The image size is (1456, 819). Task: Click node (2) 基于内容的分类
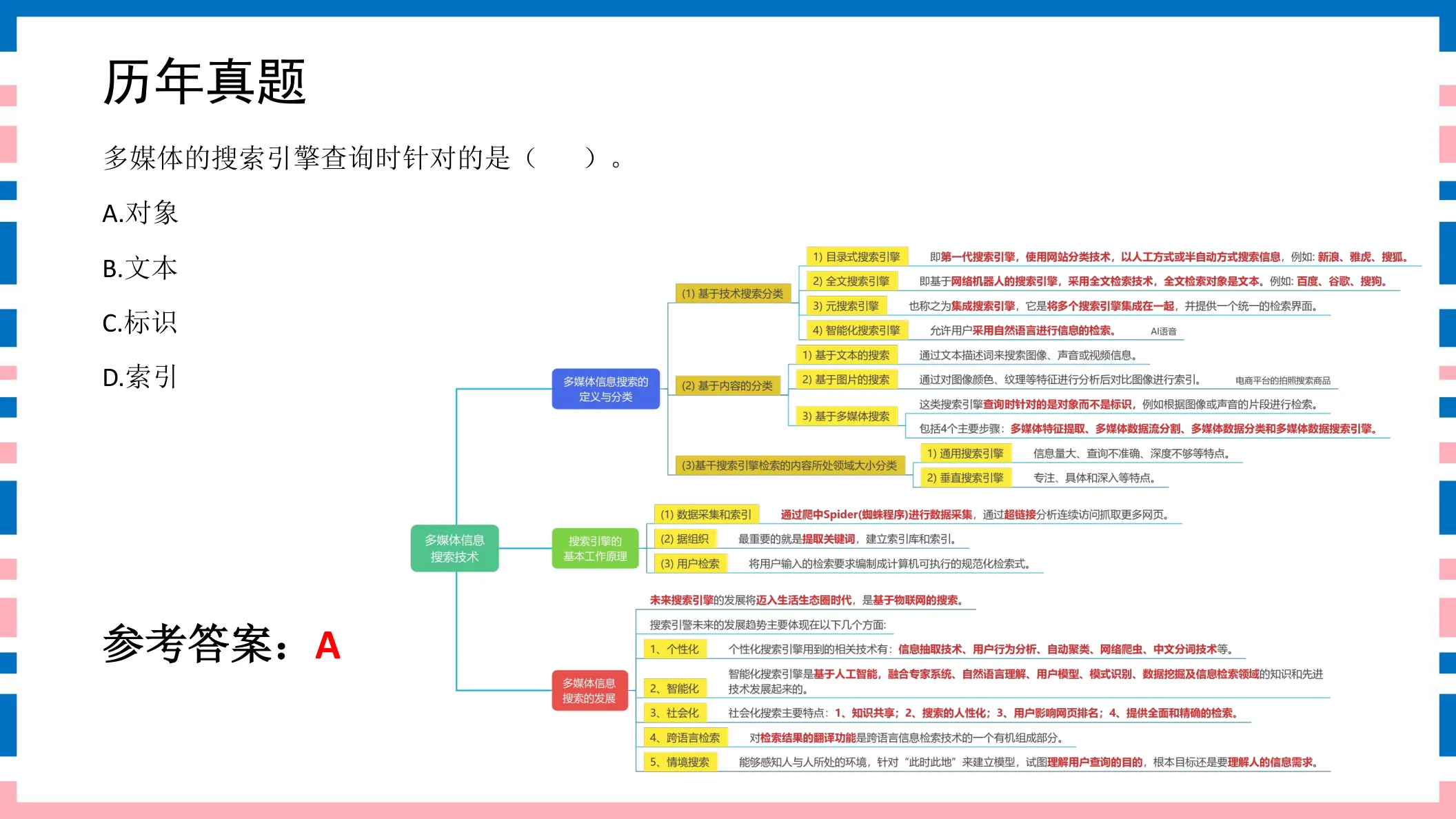pyautogui.click(x=727, y=385)
